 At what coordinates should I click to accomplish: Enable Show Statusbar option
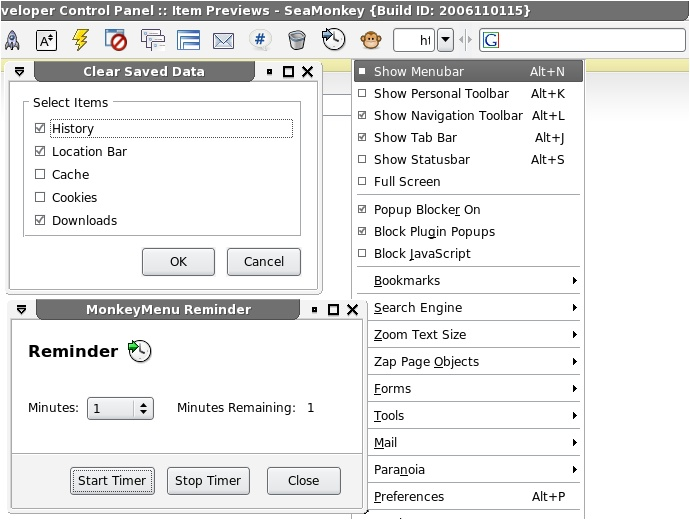click(x=468, y=159)
